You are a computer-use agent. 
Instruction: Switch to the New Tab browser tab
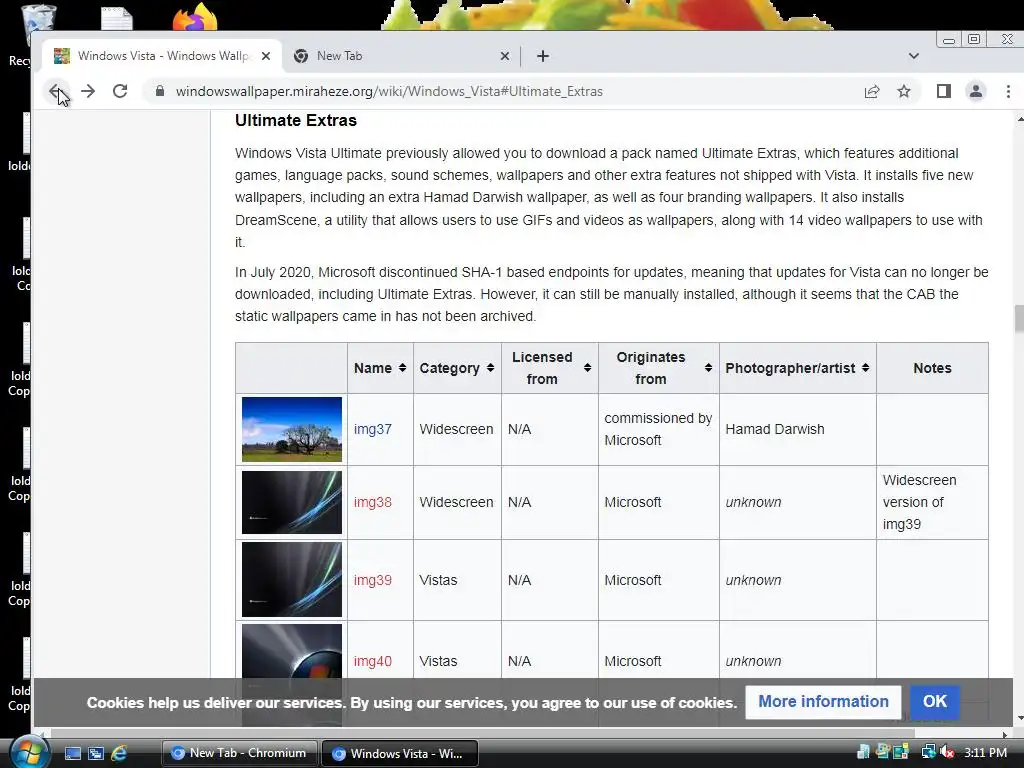tap(402, 56)
